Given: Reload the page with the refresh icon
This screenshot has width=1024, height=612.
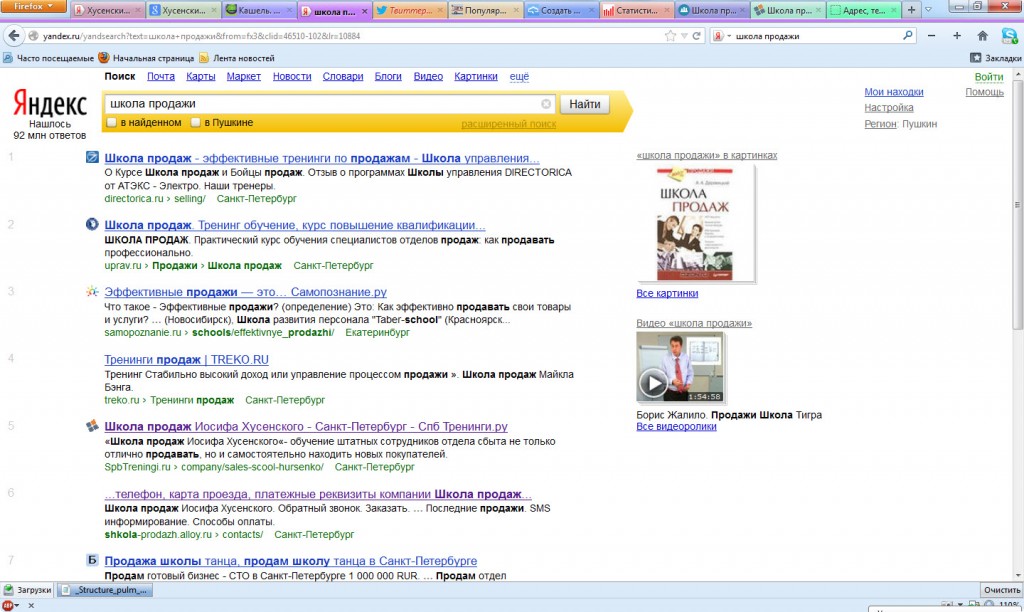Looking at the screenshot, I should point(697,36).
